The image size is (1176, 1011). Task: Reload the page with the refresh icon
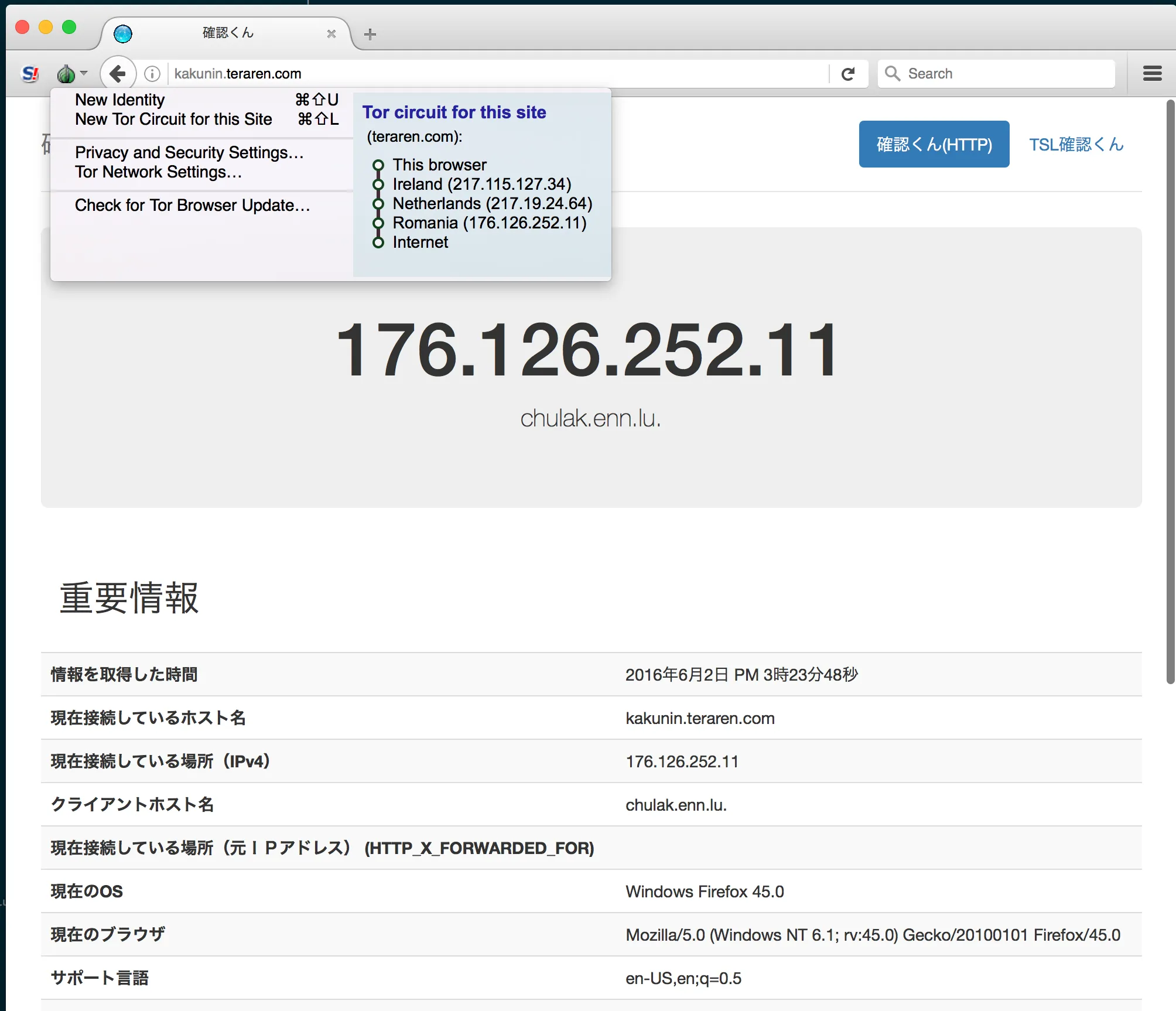[849, 73]
